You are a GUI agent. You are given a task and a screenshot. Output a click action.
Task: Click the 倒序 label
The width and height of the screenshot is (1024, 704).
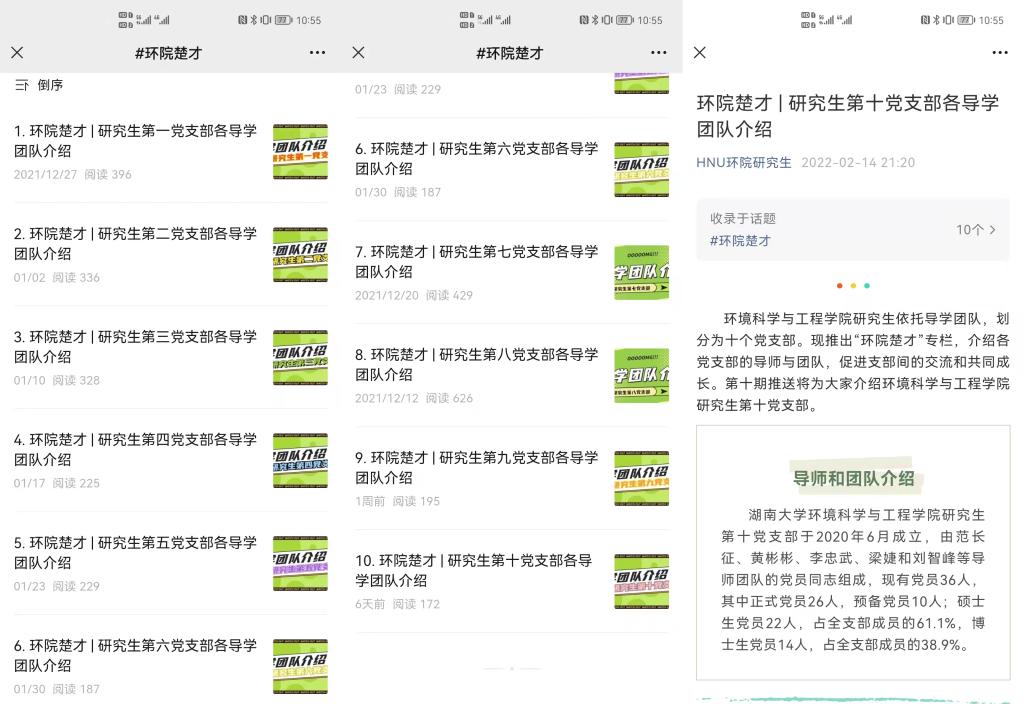coord(50,85)
